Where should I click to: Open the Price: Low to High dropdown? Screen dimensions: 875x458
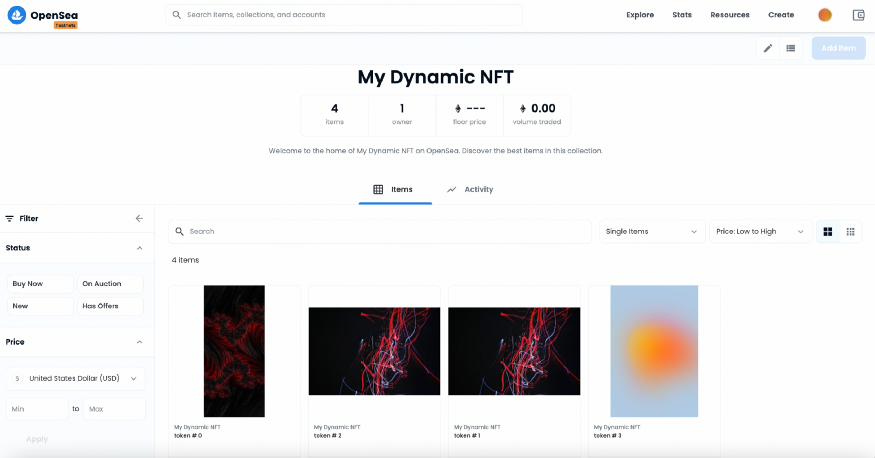pyautogui.click(x=760, y=232)
